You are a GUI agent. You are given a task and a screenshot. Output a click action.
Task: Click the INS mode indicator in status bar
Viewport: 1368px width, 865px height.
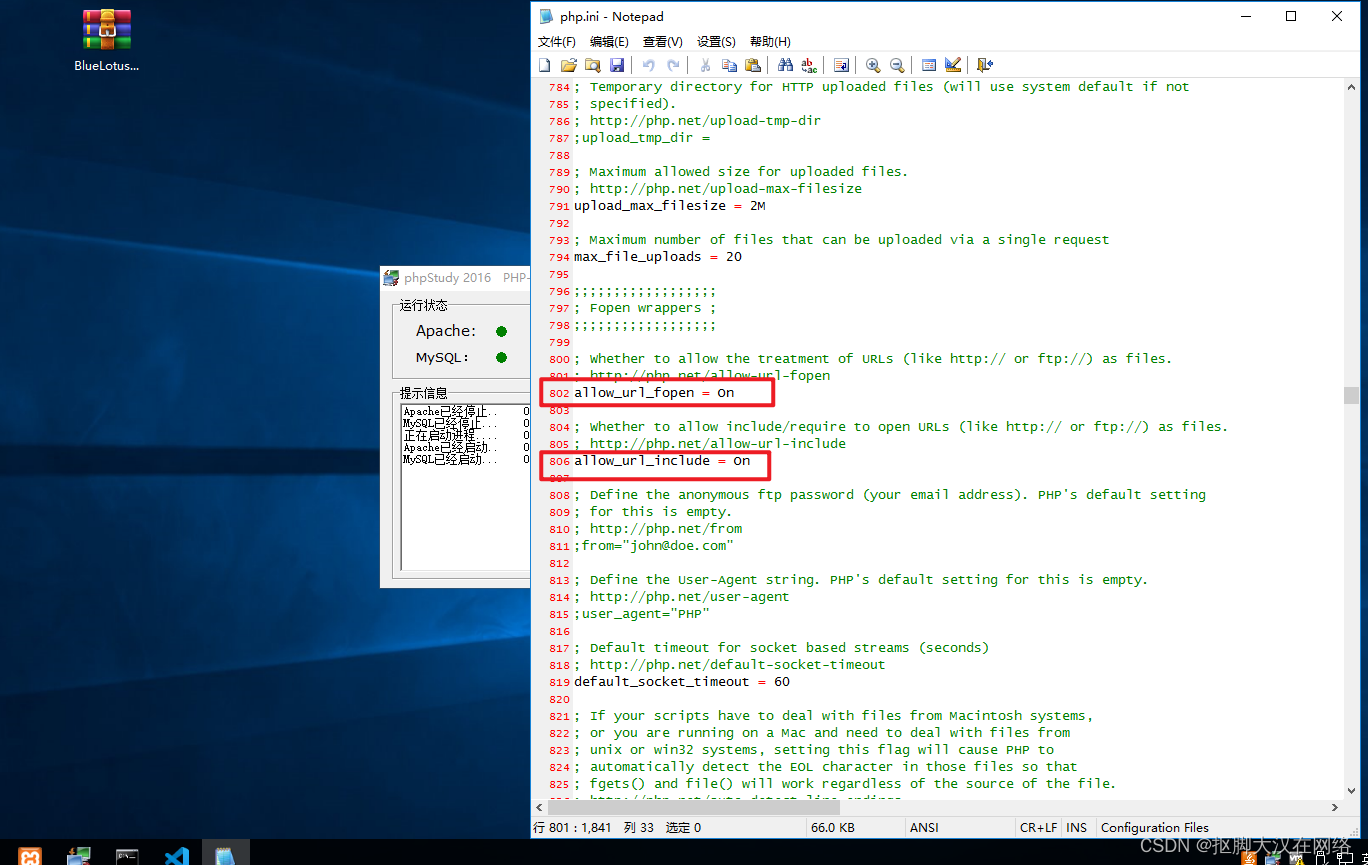click(1077, 828)
